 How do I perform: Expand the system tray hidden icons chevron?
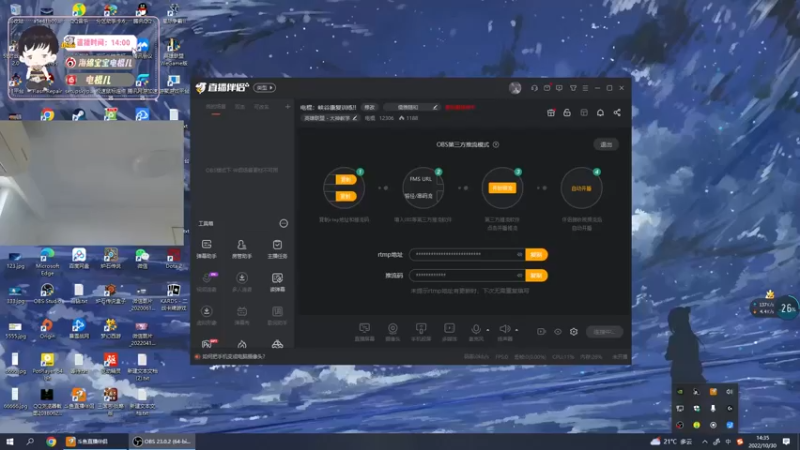click(705, 441)
